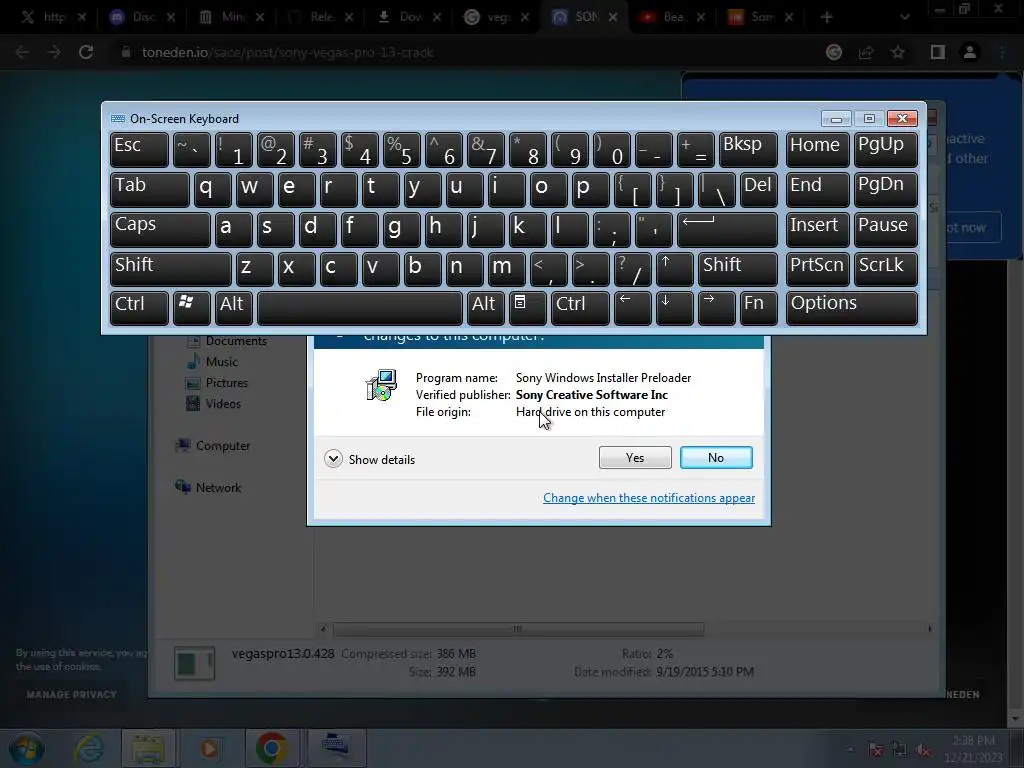Image resolution: width=1024 pixels, height=768 pixels.
Task: Toggle the right Alt key on keyboard
Action: click(x=485, y=308)
